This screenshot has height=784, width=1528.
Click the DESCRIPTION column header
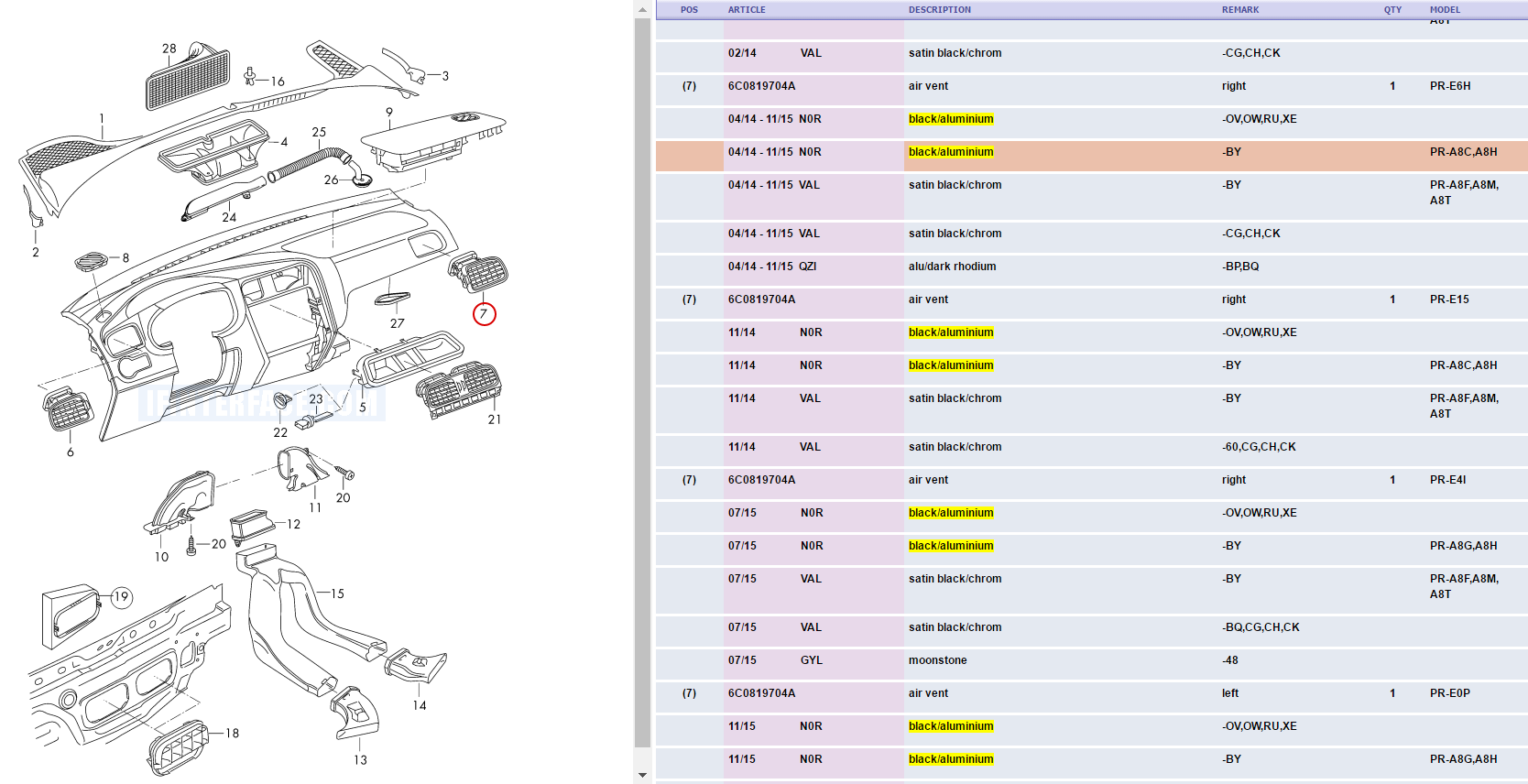(x=940, y=10)
